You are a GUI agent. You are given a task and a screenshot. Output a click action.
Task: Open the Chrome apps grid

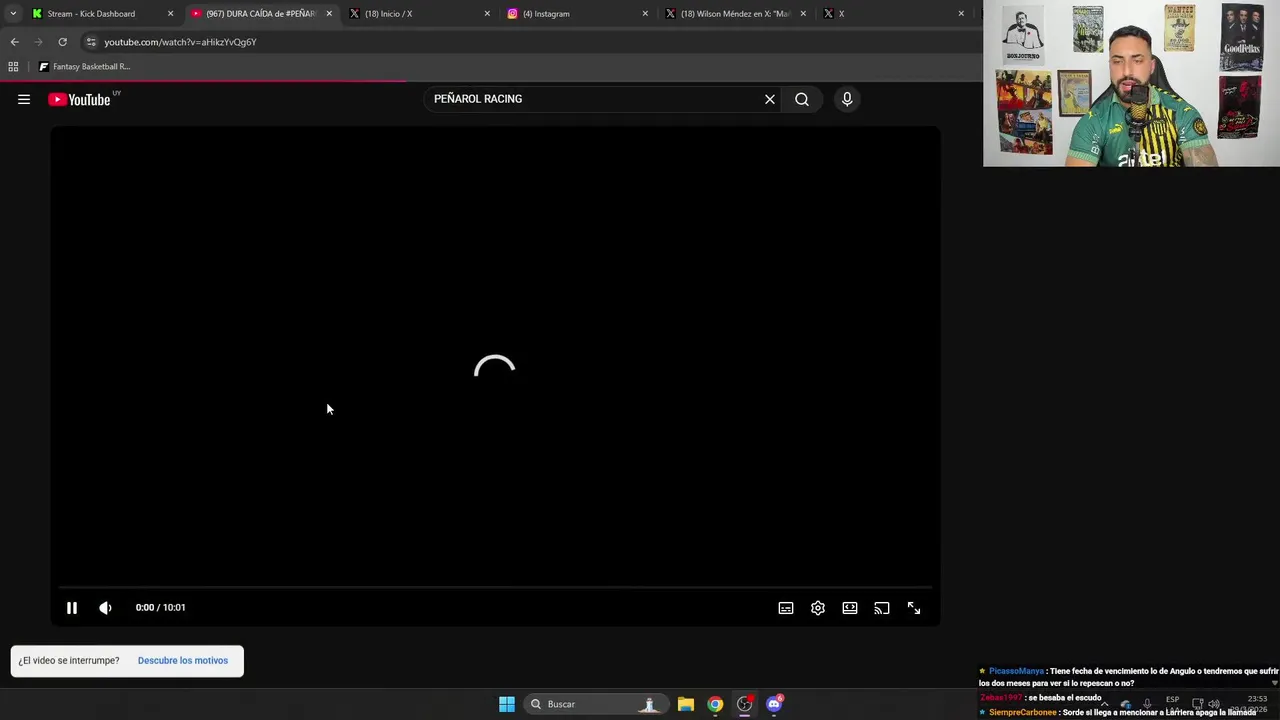pyautogui.click(x=13, y=67)
